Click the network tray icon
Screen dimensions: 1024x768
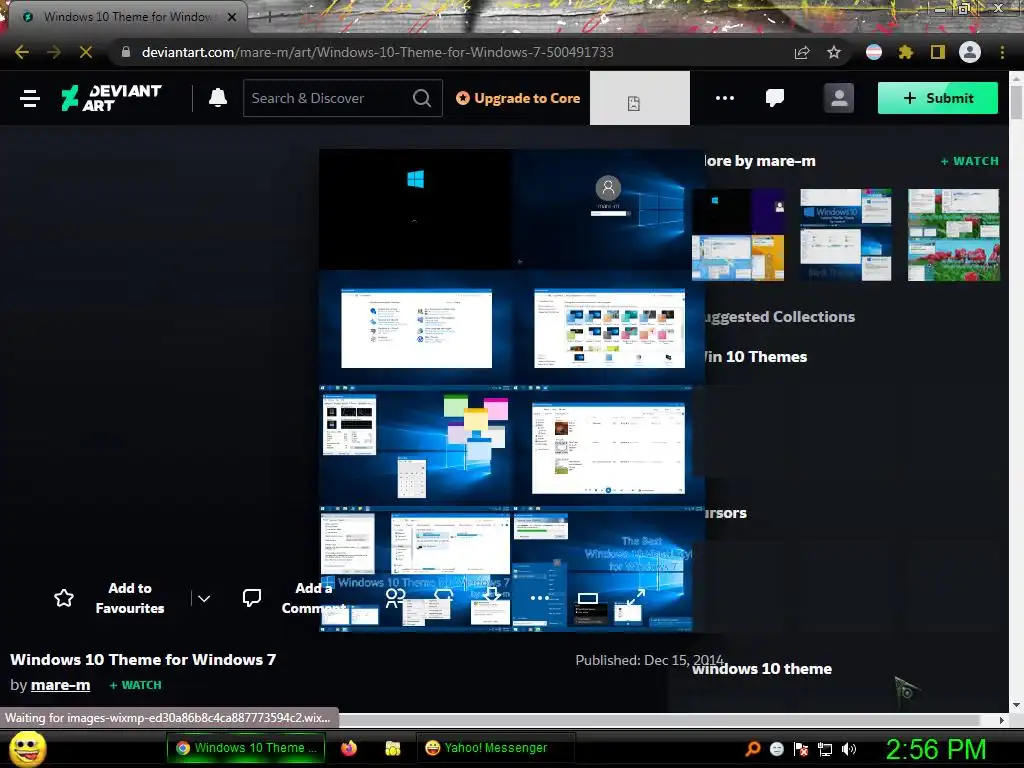[x=825, y=748]
